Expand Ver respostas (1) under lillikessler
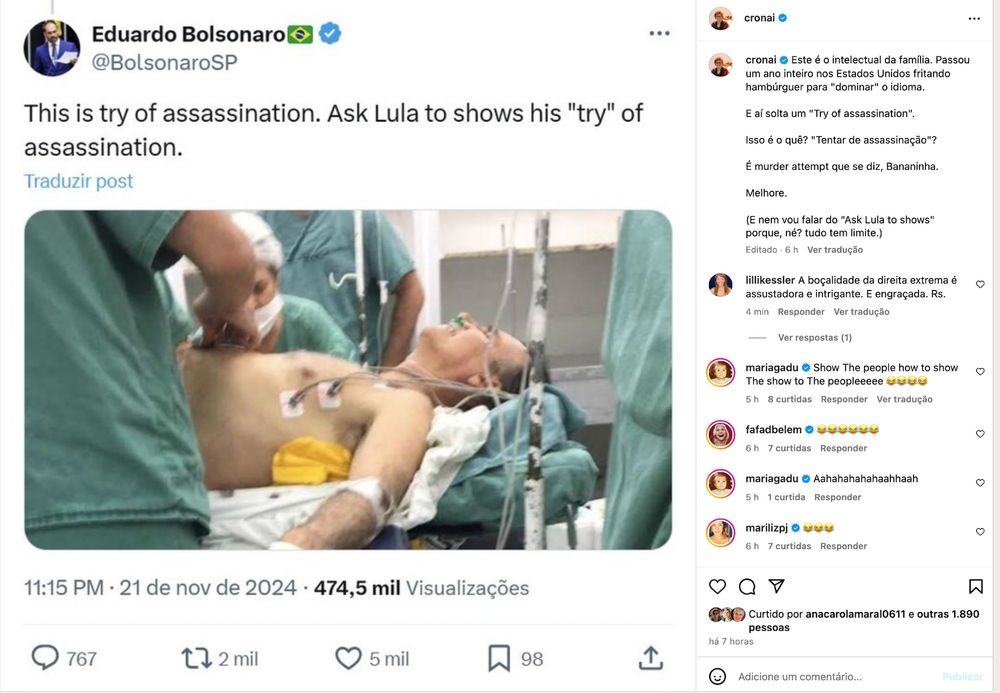 tap(814, 338)
